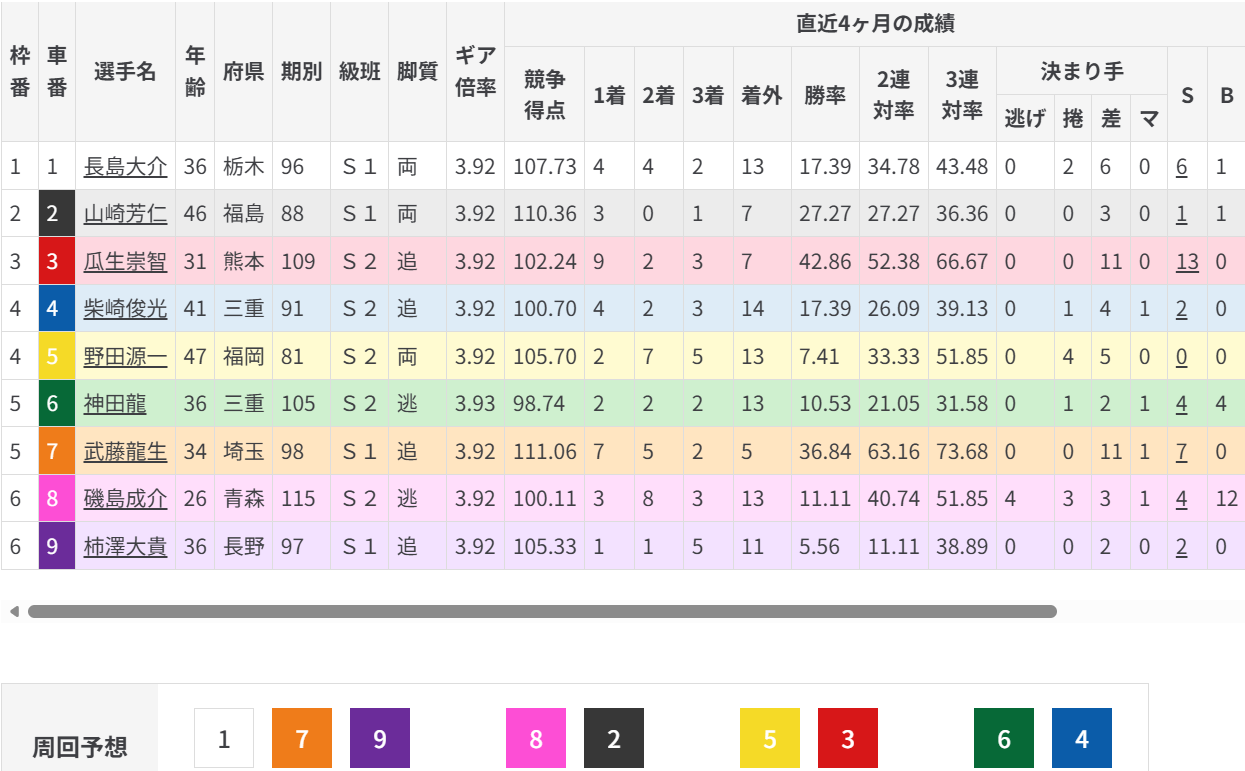1245x771 pixels.
Task: Select the red 3 badge in 周回予想
Action: point(848,738)
